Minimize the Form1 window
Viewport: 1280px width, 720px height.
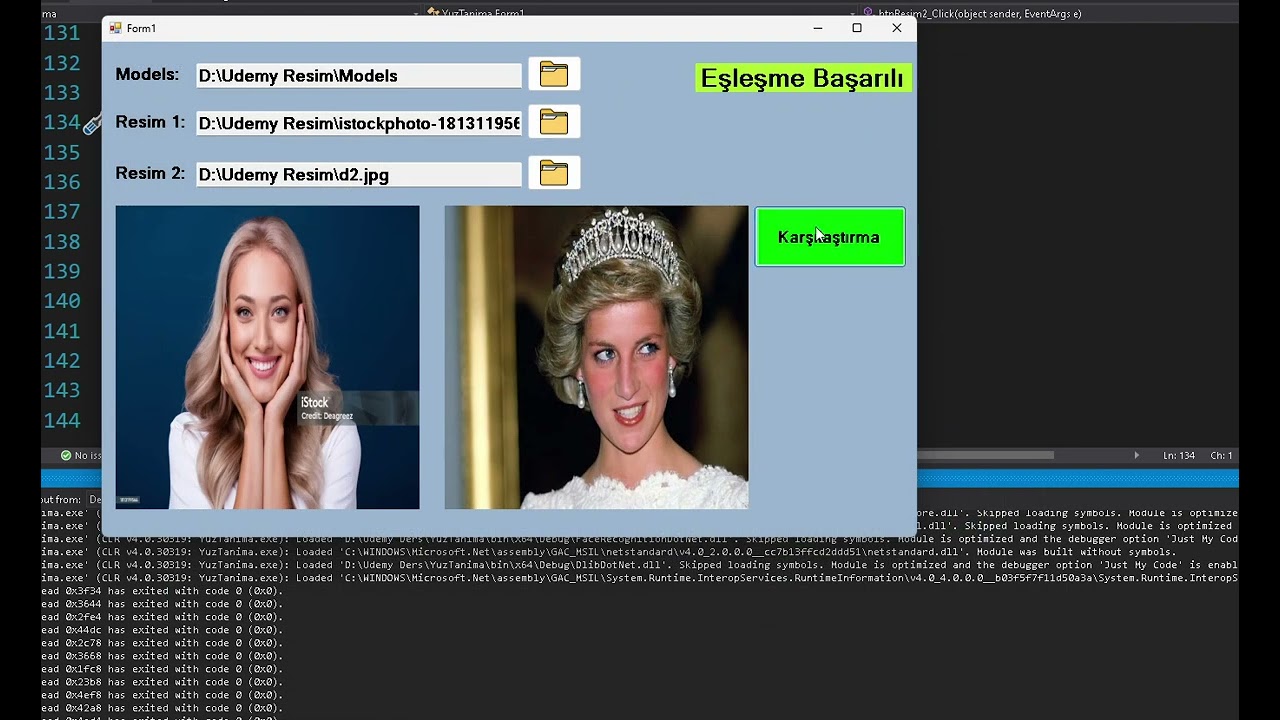coord(818,28)
